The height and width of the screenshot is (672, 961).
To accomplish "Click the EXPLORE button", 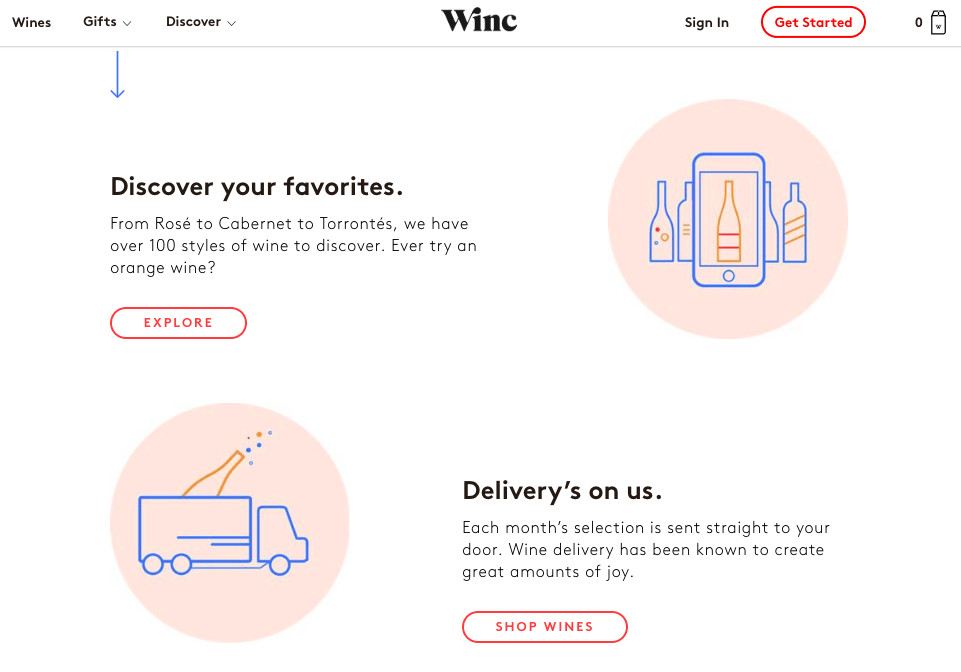I will coord(178,323).
